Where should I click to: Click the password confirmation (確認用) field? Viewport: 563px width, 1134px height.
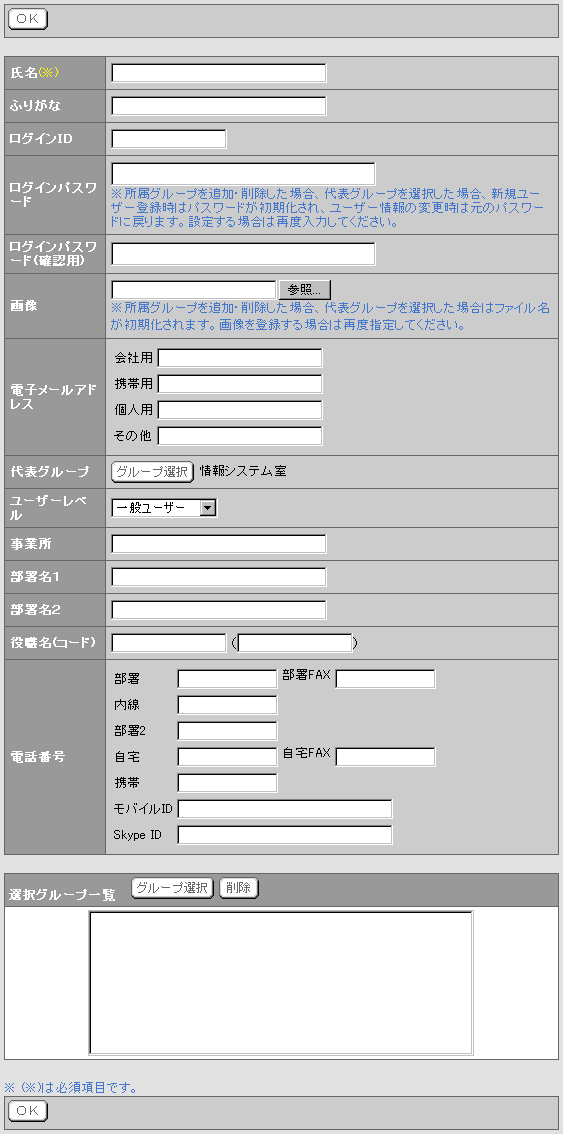click(x=243, y=254)
